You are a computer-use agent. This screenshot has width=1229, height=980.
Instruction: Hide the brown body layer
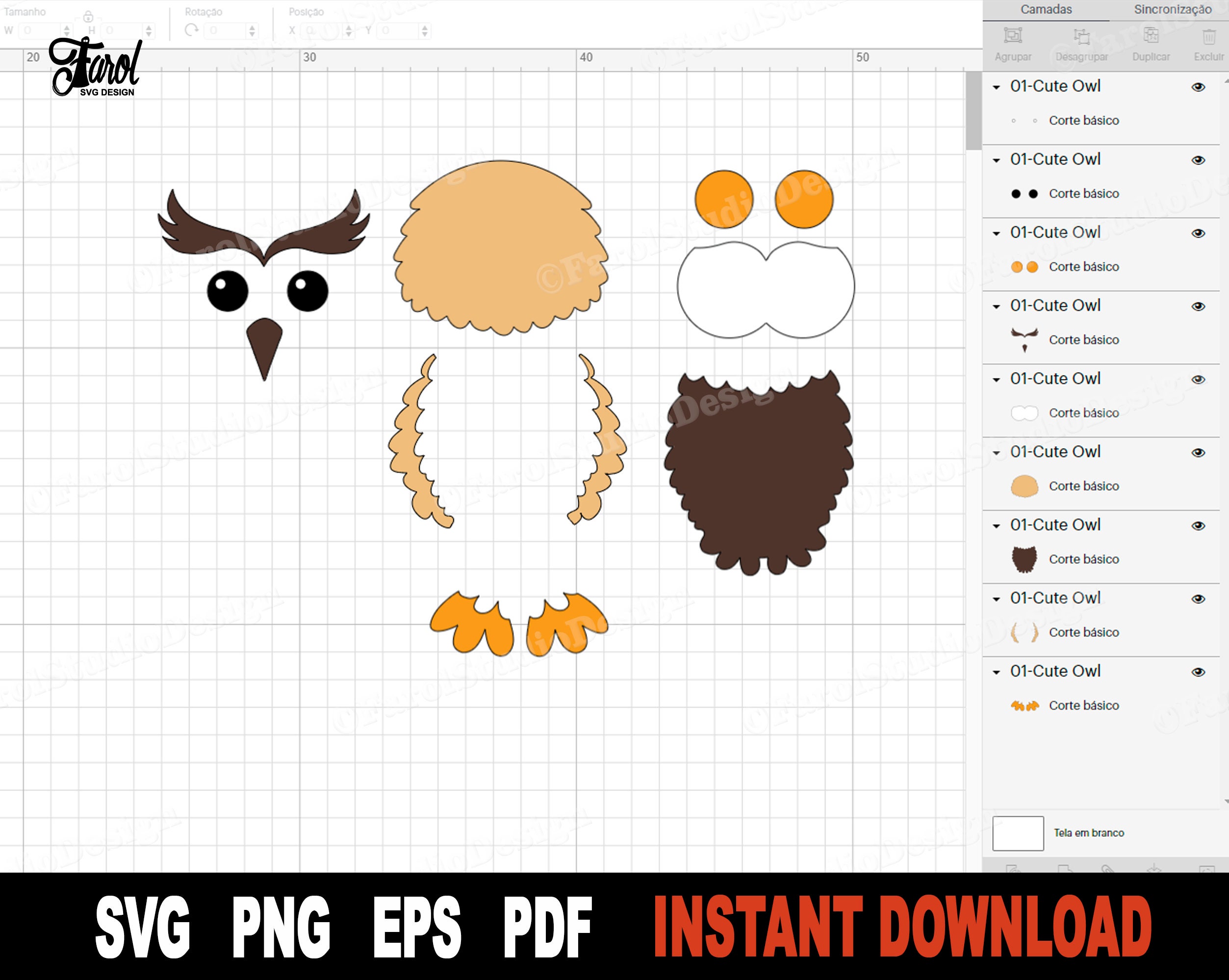(1198, 526)
